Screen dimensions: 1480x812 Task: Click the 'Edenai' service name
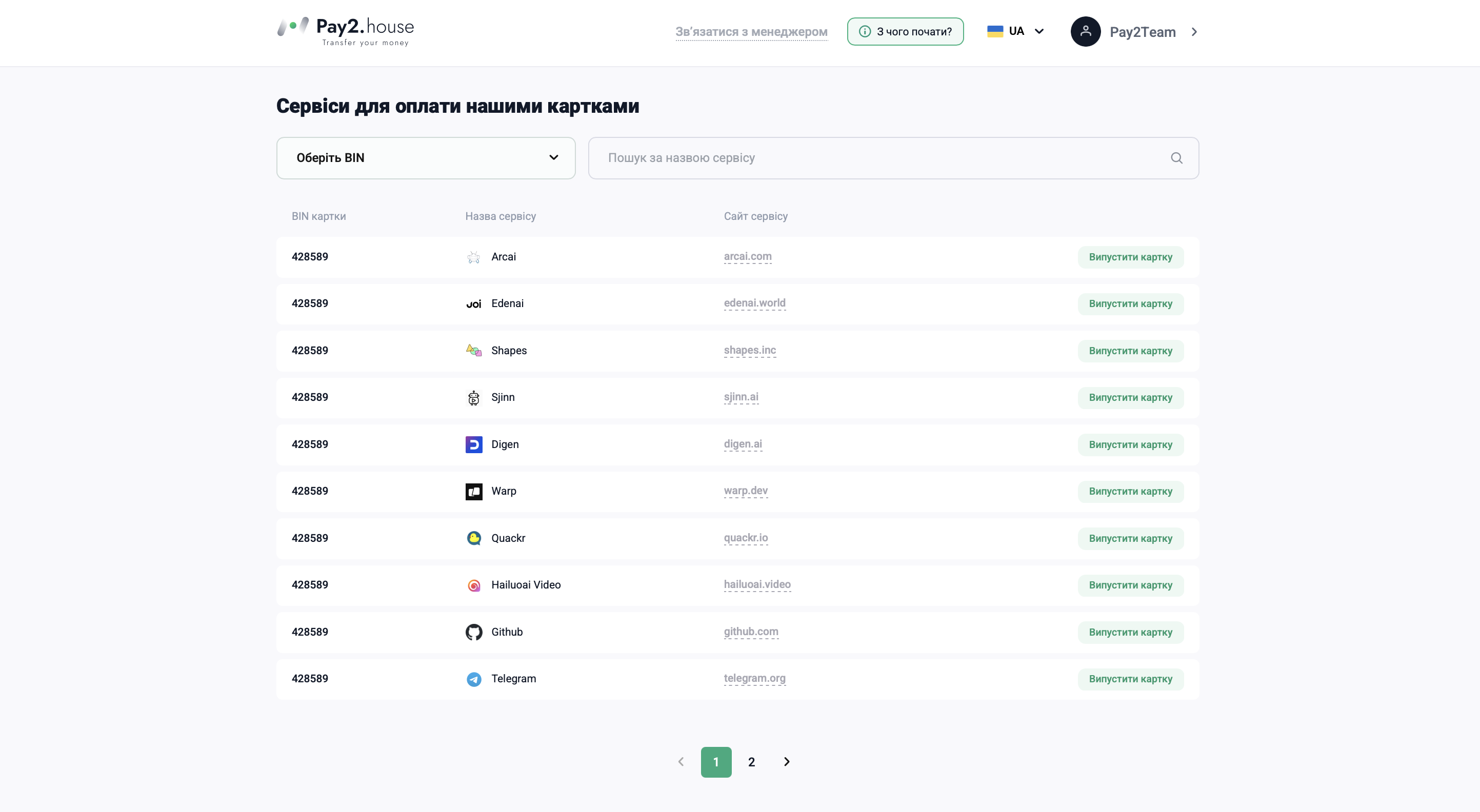507,304
